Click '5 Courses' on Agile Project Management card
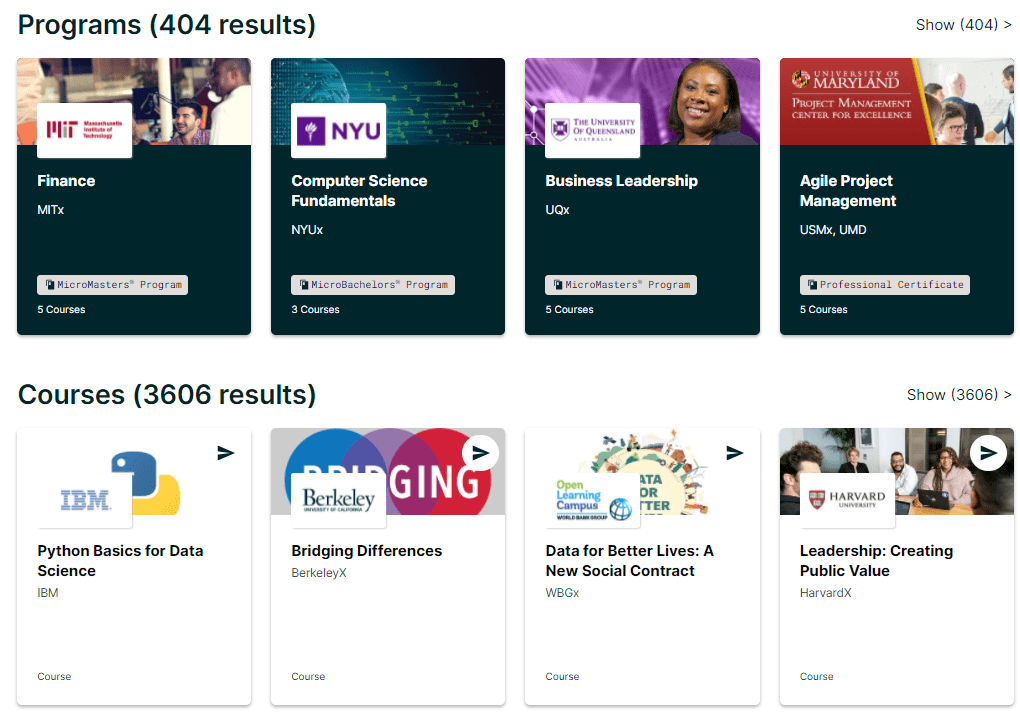Viewport: 1020px width, 716px height. pyautogui.click(x=824, y=310)
